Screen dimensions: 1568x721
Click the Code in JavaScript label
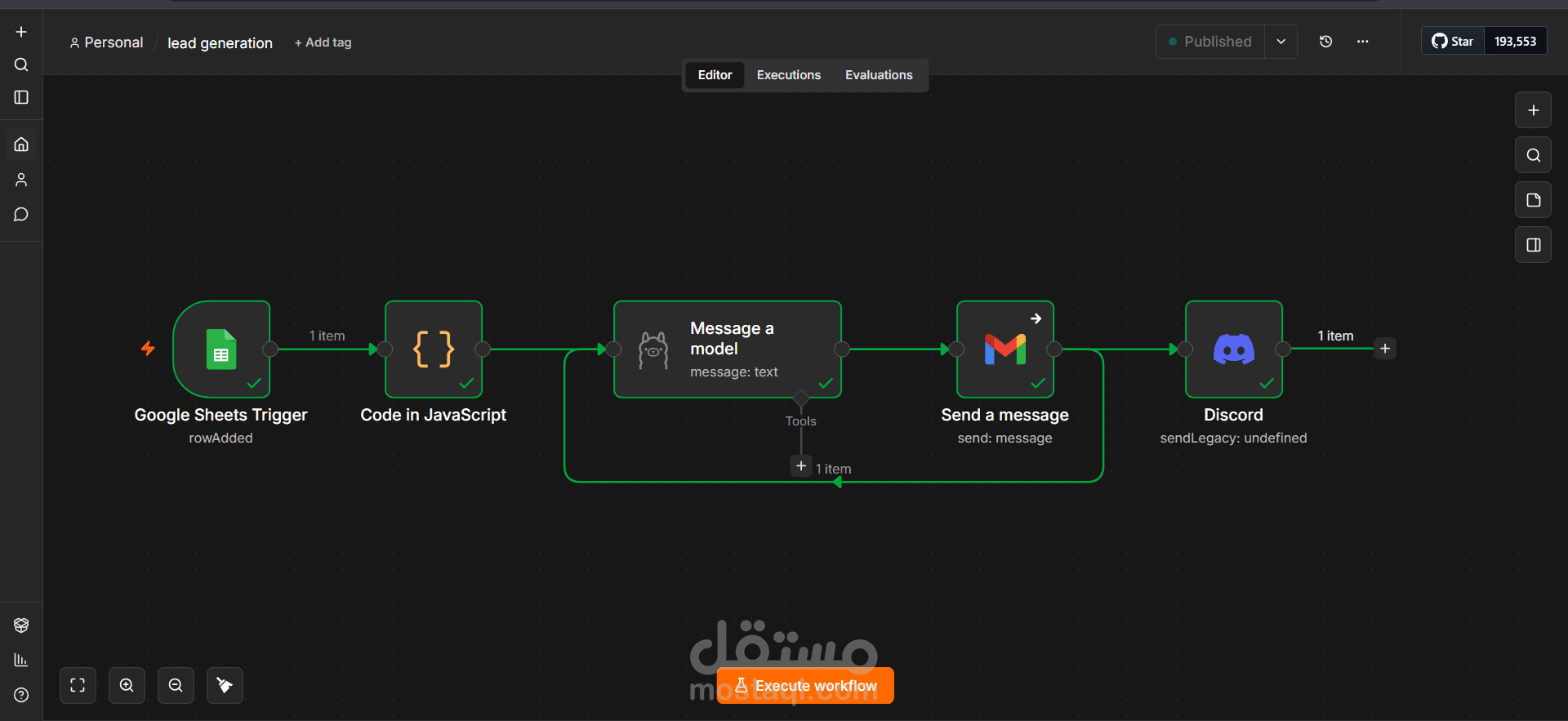434,415
